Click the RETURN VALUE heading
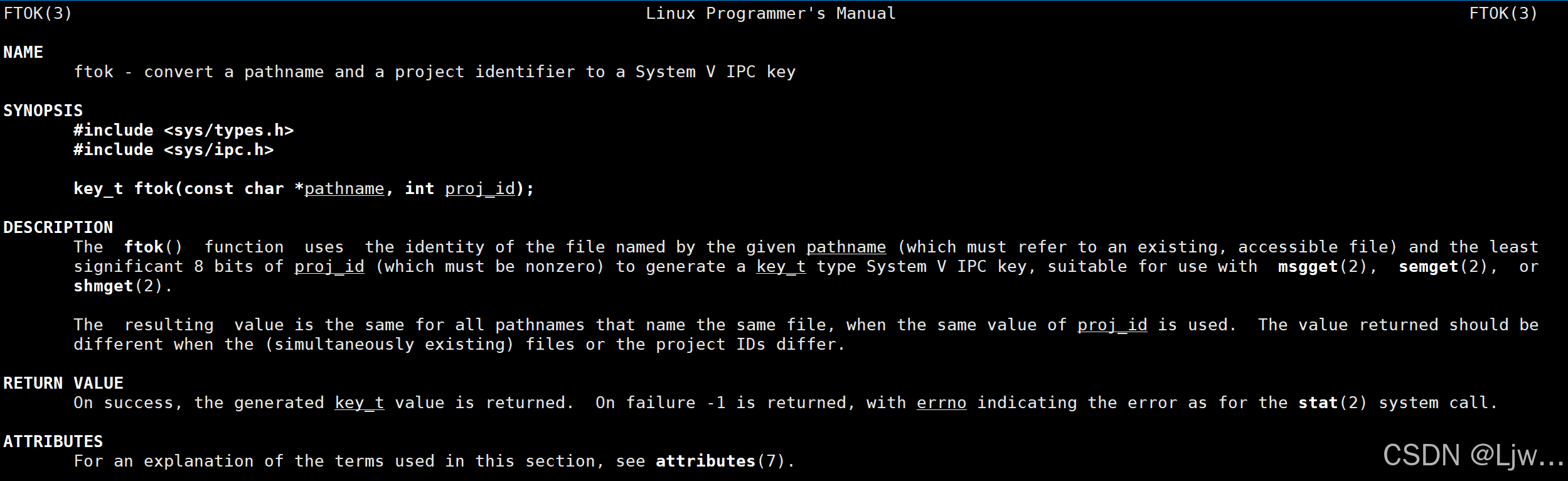1568x481 pixels. 63,383
